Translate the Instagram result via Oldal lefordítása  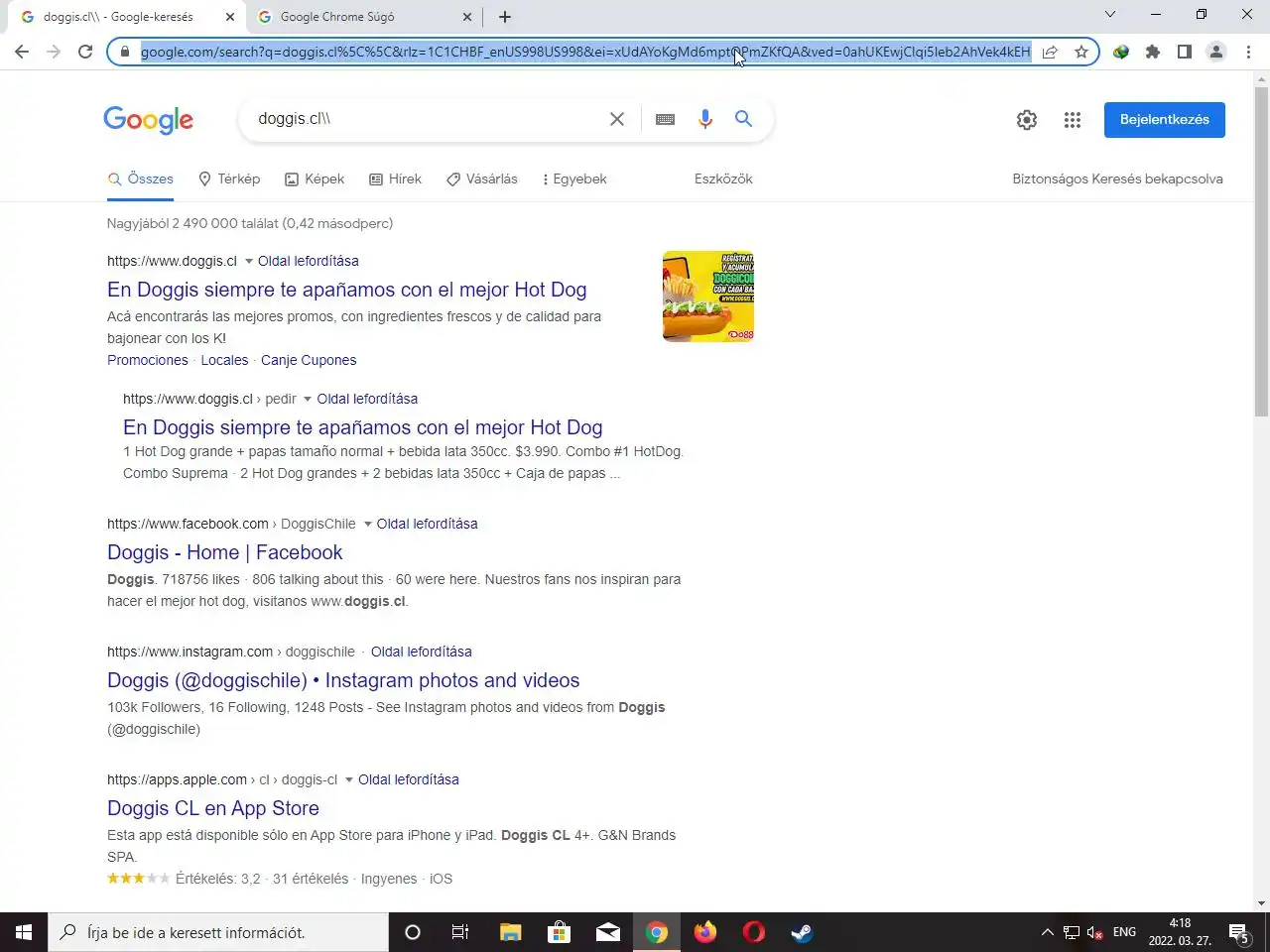[x=422, y=652]
